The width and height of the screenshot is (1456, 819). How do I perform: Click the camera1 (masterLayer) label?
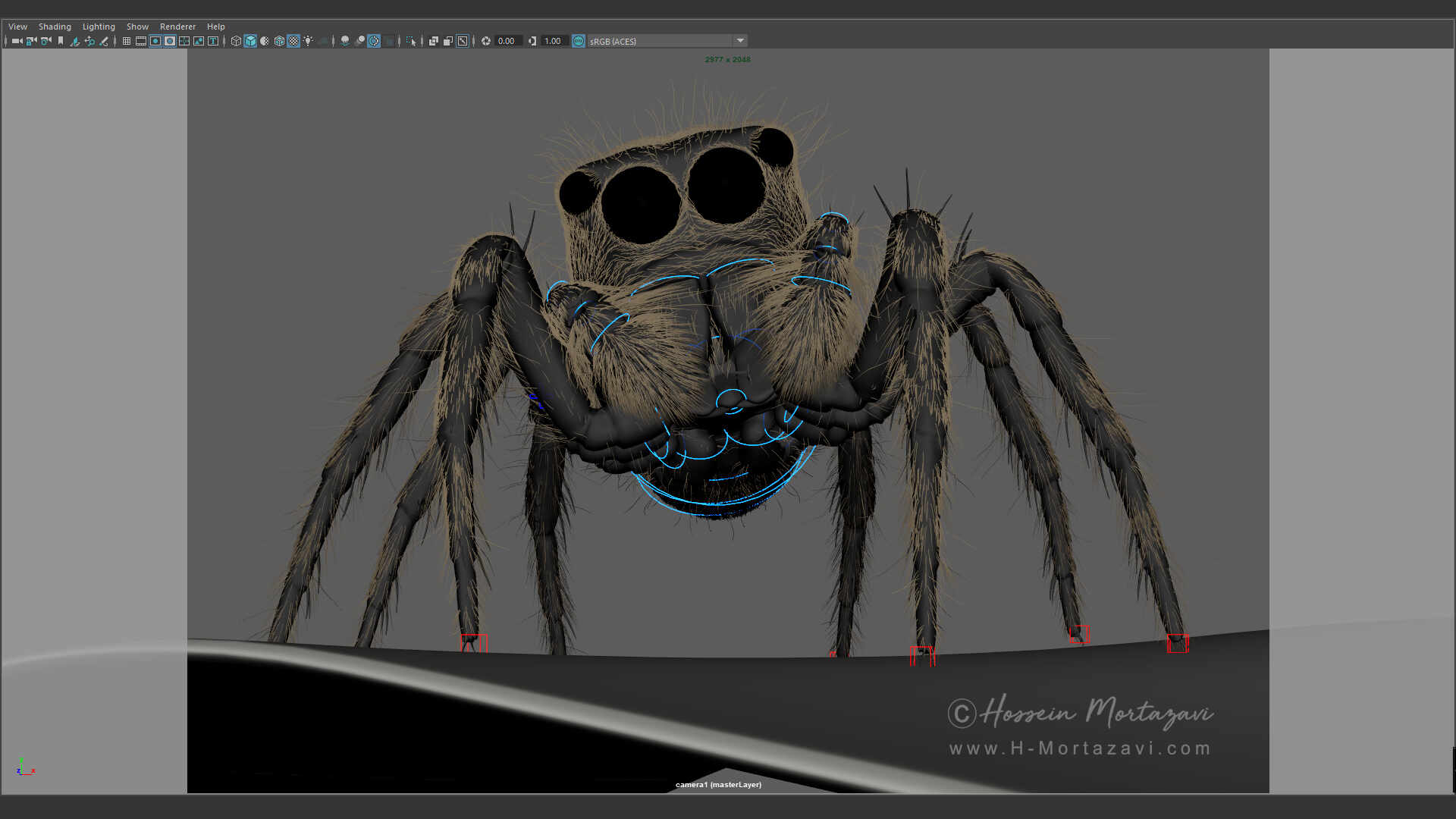coord(718,785)
